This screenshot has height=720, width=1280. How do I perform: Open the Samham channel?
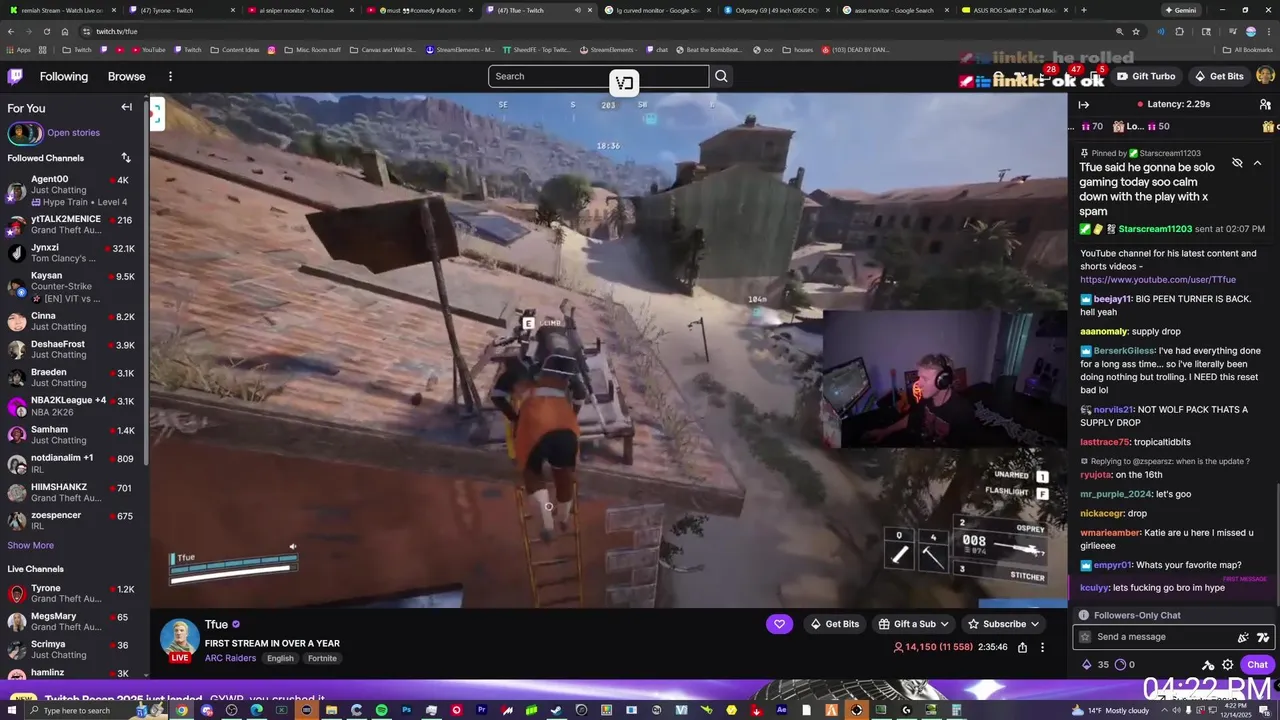(72, 434)
